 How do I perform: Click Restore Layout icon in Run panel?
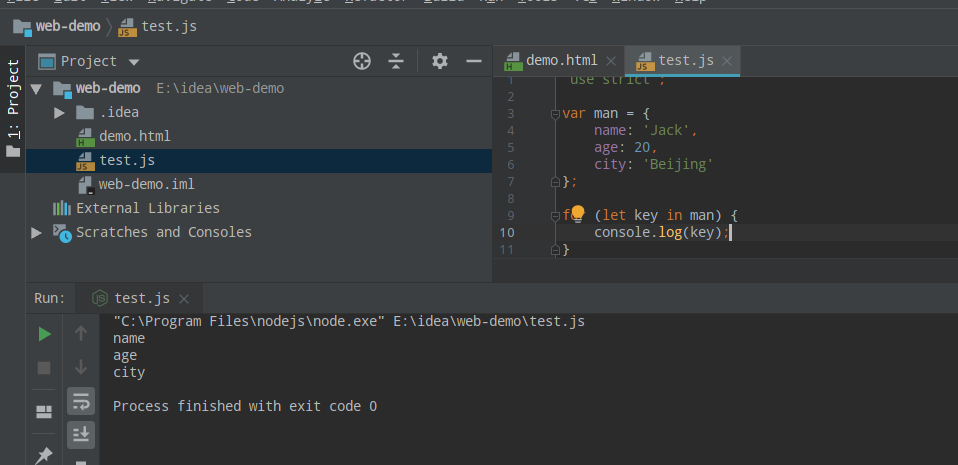(x=44, y=412)
